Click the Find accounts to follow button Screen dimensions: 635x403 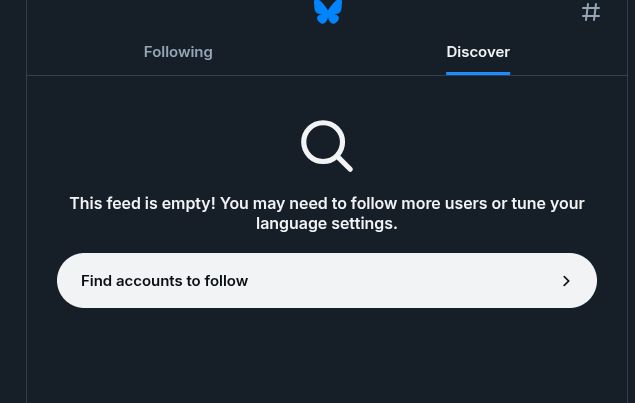pyautogui.click(x=327, y=280)
